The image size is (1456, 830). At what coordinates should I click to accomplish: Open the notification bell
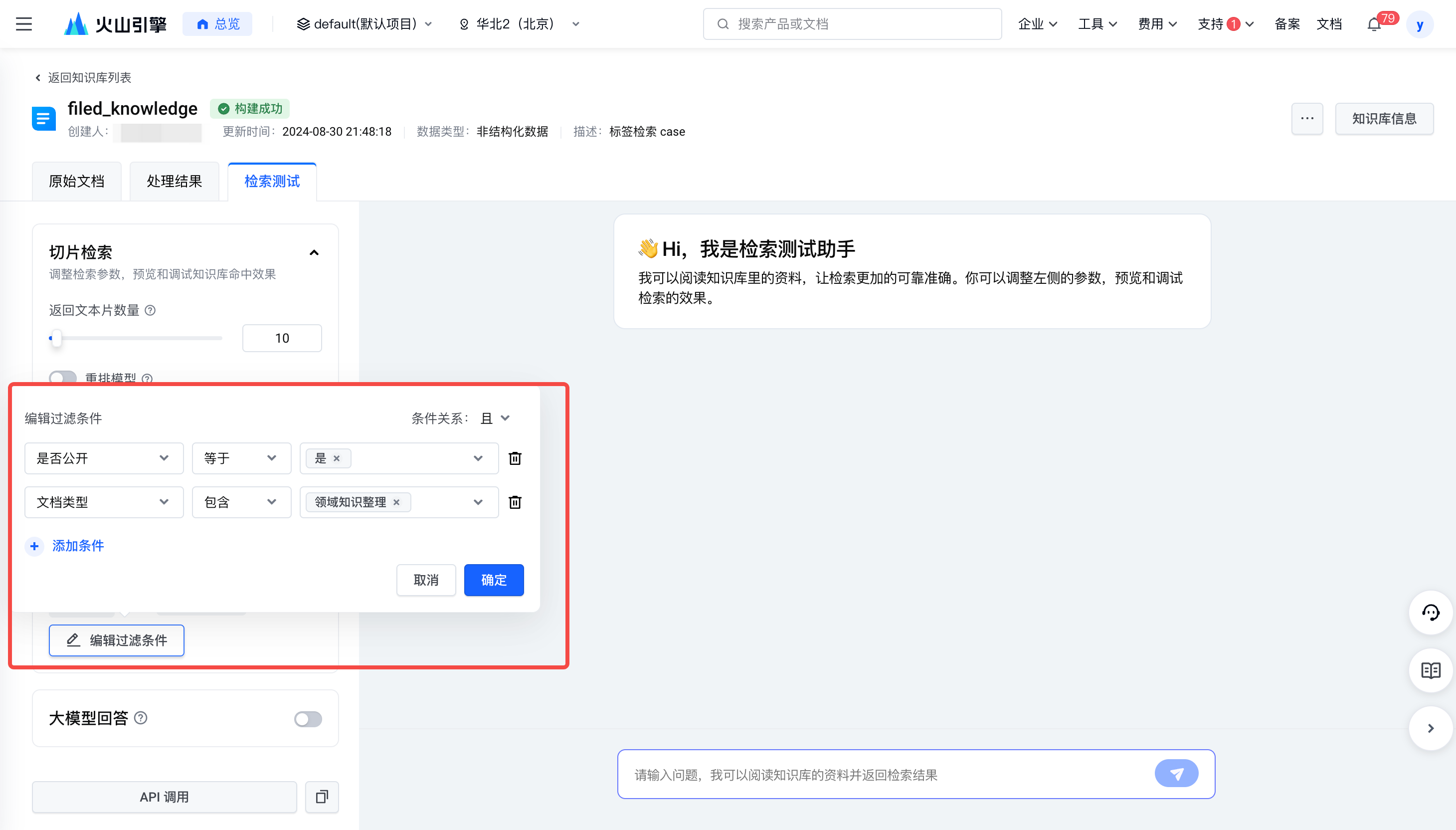coord(1374,24)
